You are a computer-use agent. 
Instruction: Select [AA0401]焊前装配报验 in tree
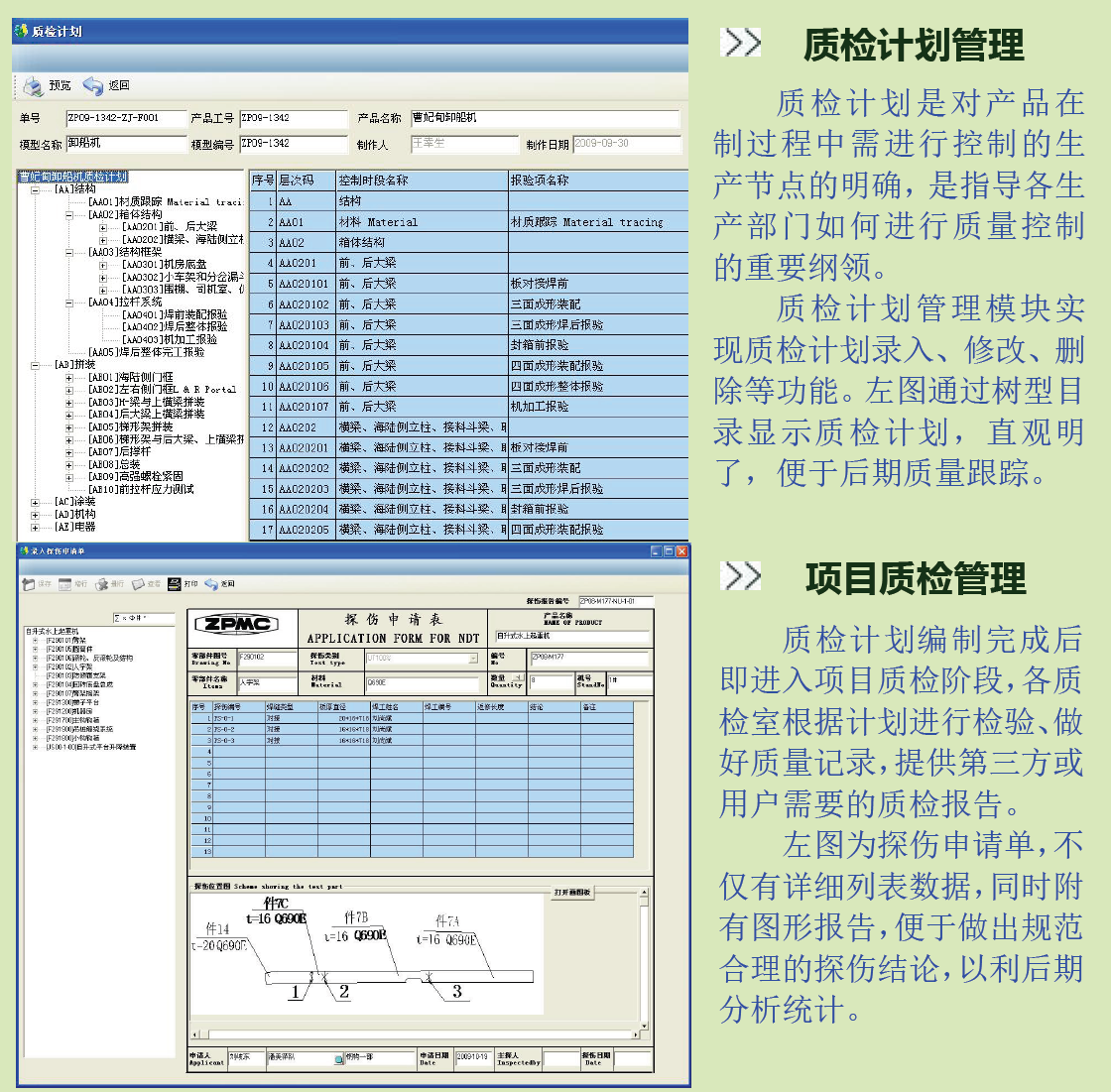point(175,314)
